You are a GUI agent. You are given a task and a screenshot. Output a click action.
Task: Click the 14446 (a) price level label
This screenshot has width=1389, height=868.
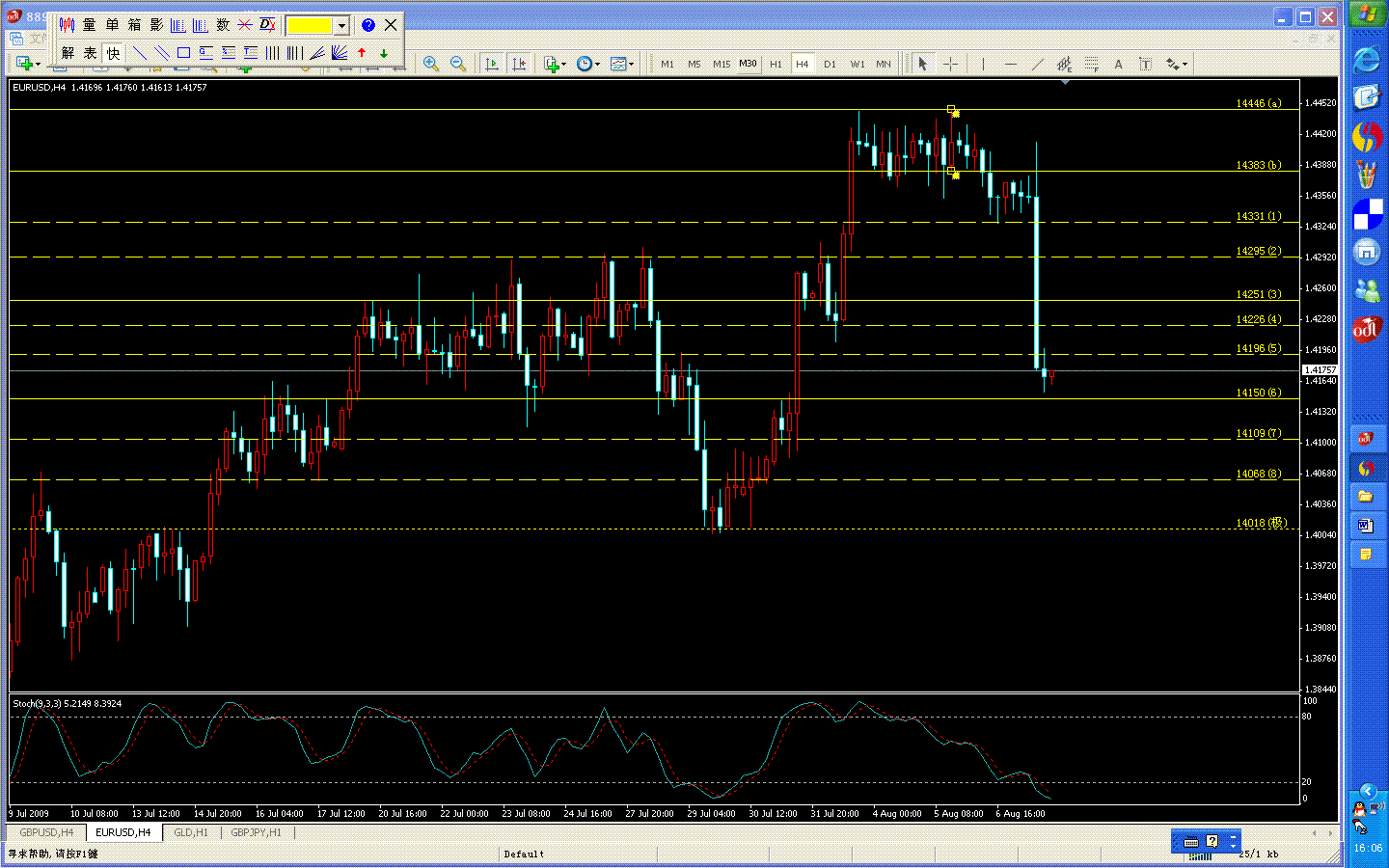pyautogui.click(x=1259, y=103)
